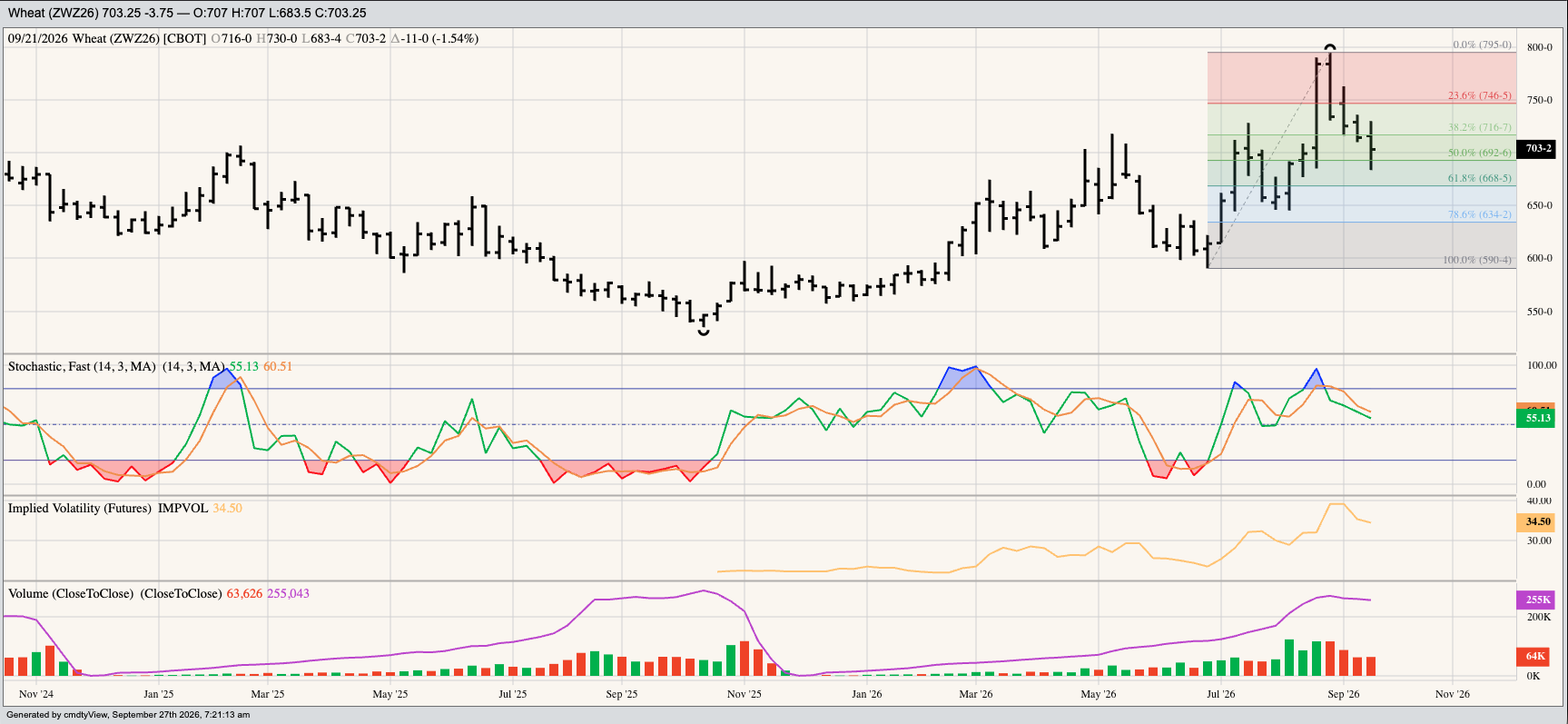This screenshot has width=1568, height=724.
Task: Click the 78.6% (634-2) Fibonacci label
Action: tap(1480, 214)
